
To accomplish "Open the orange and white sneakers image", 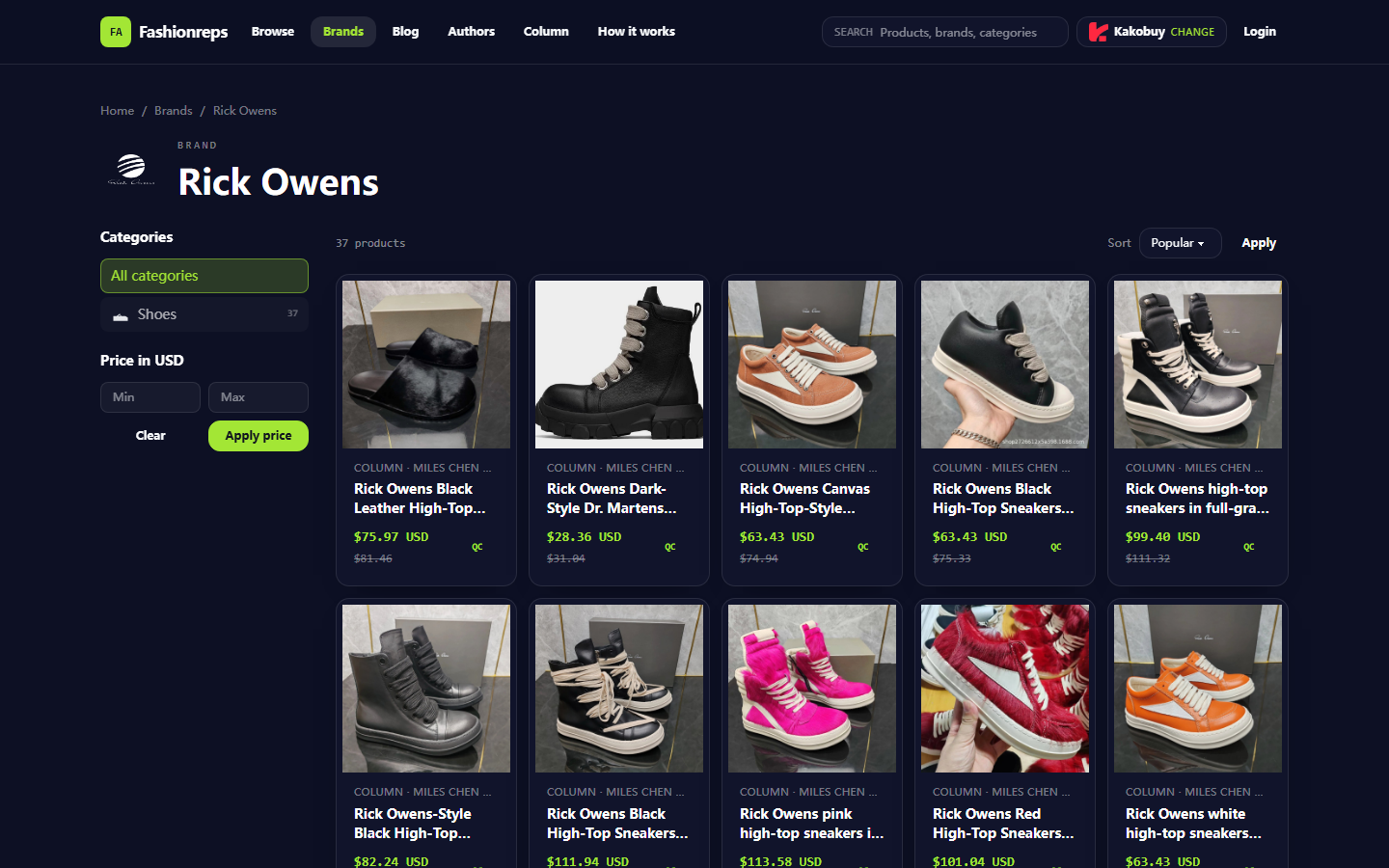I will coord(1198,689).
